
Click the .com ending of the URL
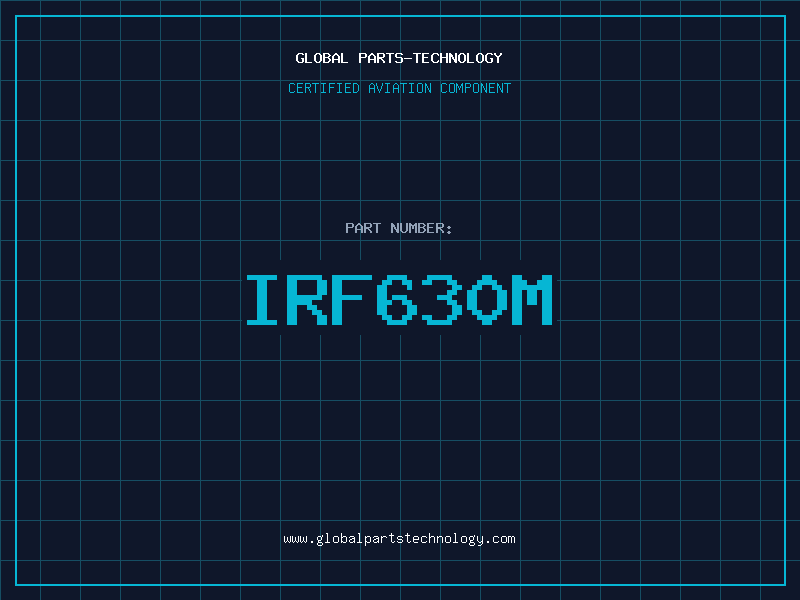click(x=501, y=538)
